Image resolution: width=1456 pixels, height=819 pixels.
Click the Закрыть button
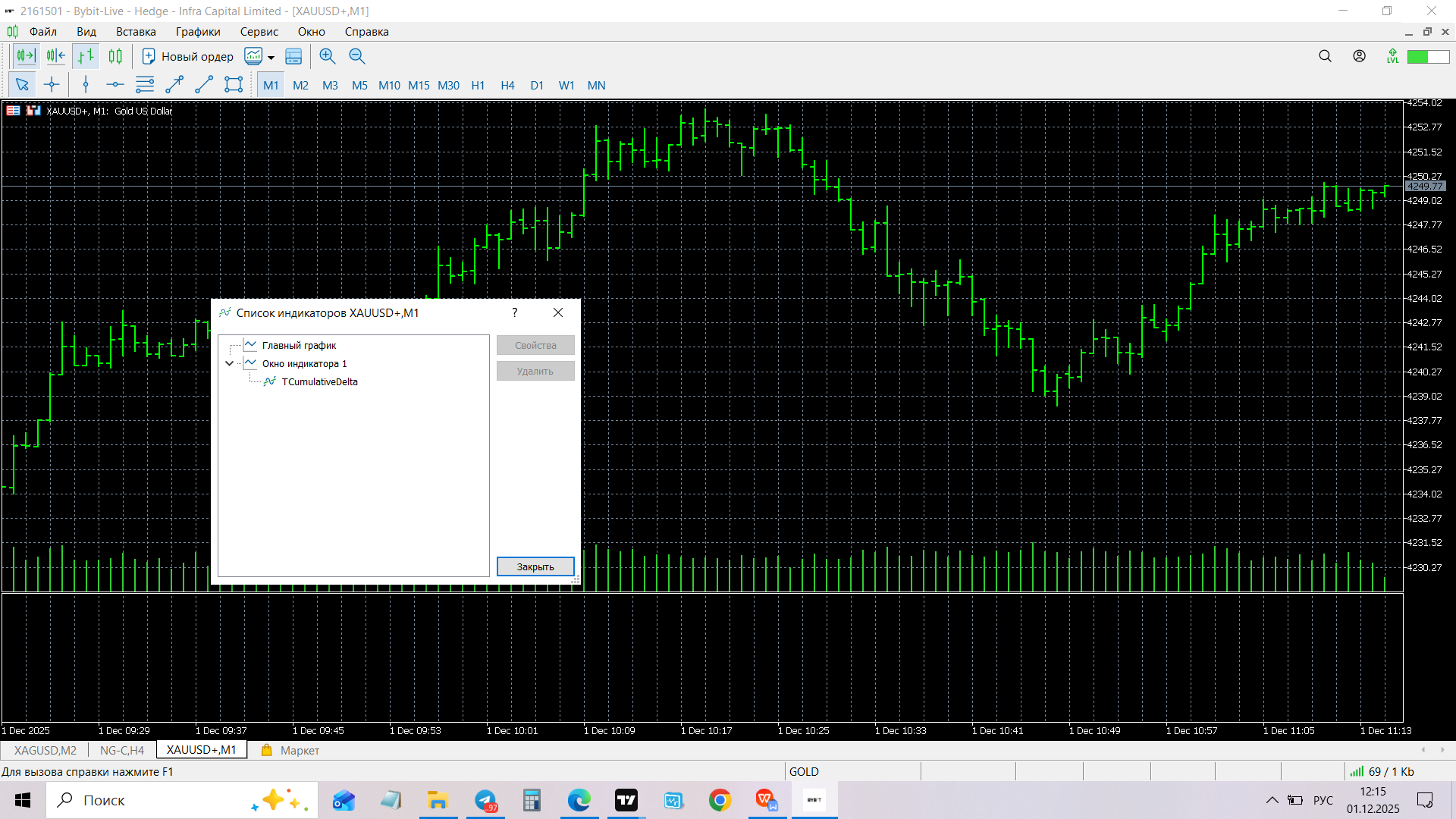pyautogui.click(x=535, y=567)
